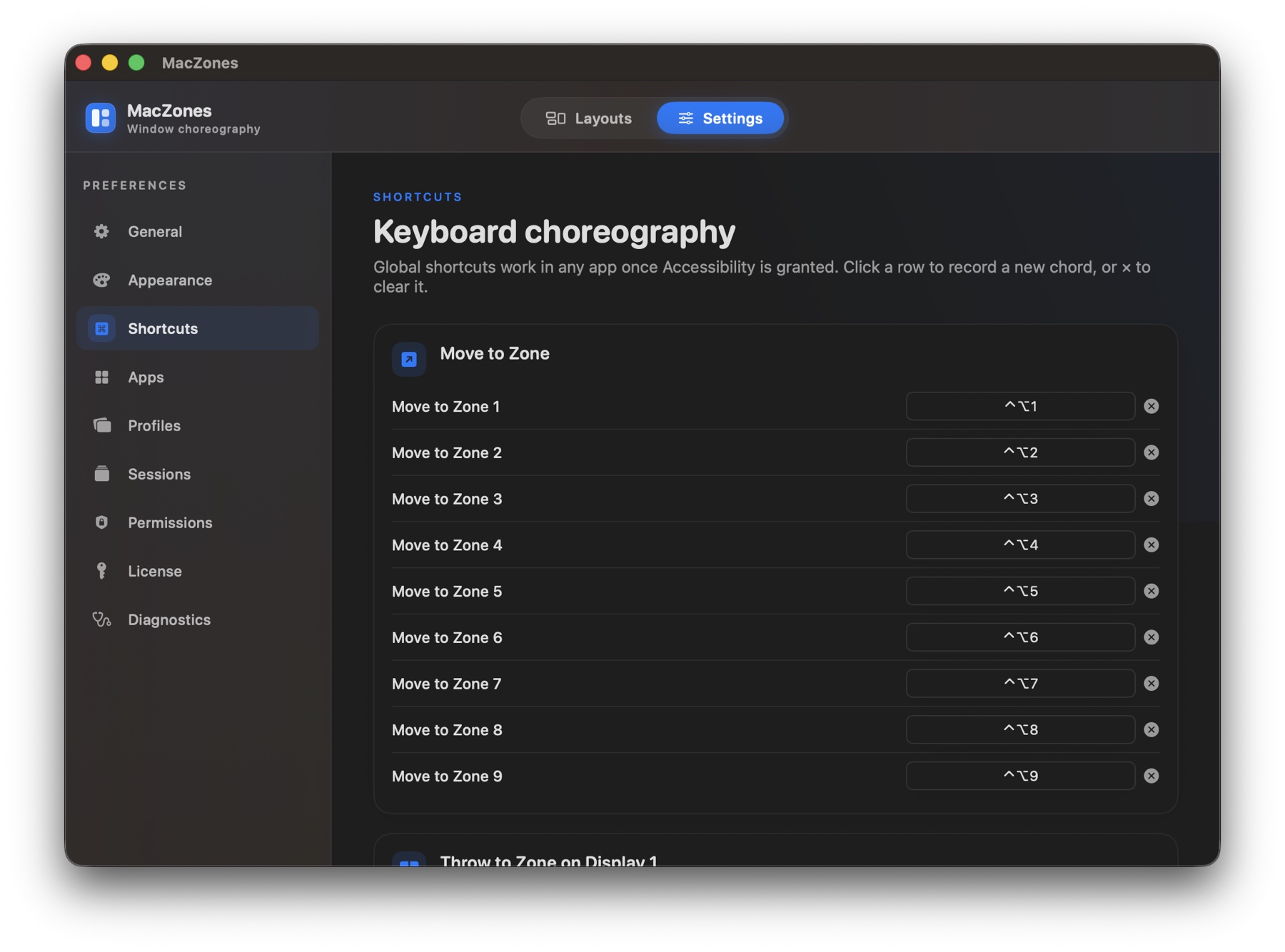Clear the Move to Zone 5 shortcut
Screen dimensions: 1285x952
click(1151, 591)
